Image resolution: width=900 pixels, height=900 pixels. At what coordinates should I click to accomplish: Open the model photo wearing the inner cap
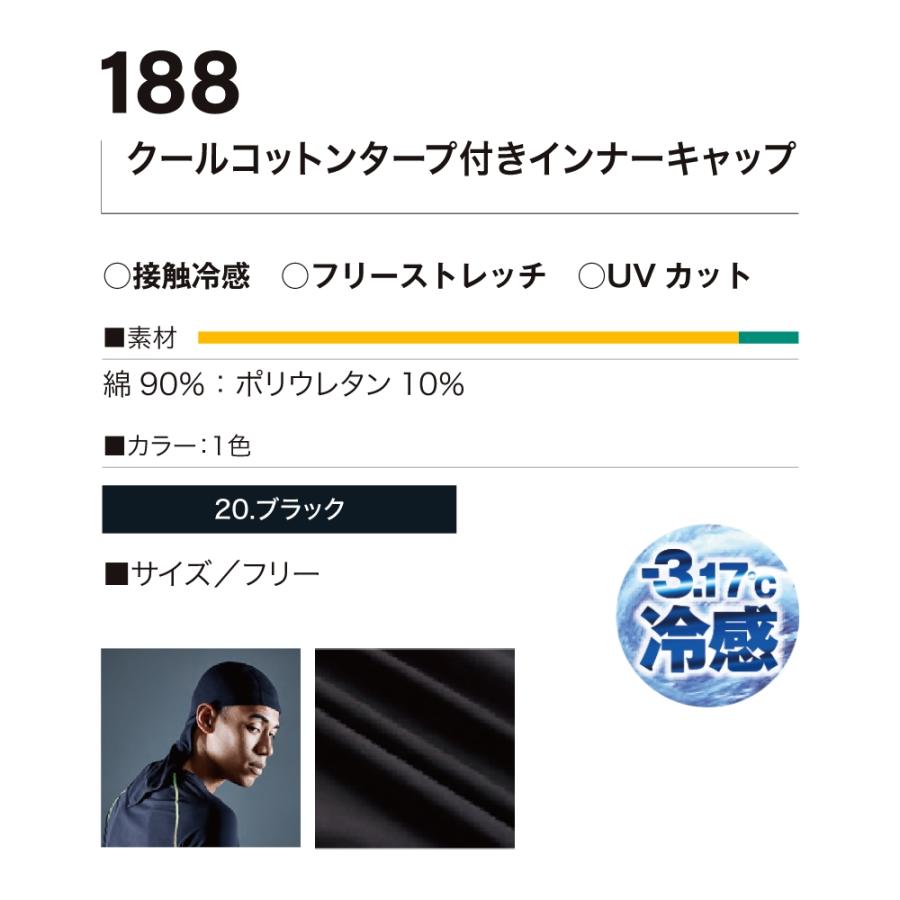pyautogui.click(x=201, y=748)
